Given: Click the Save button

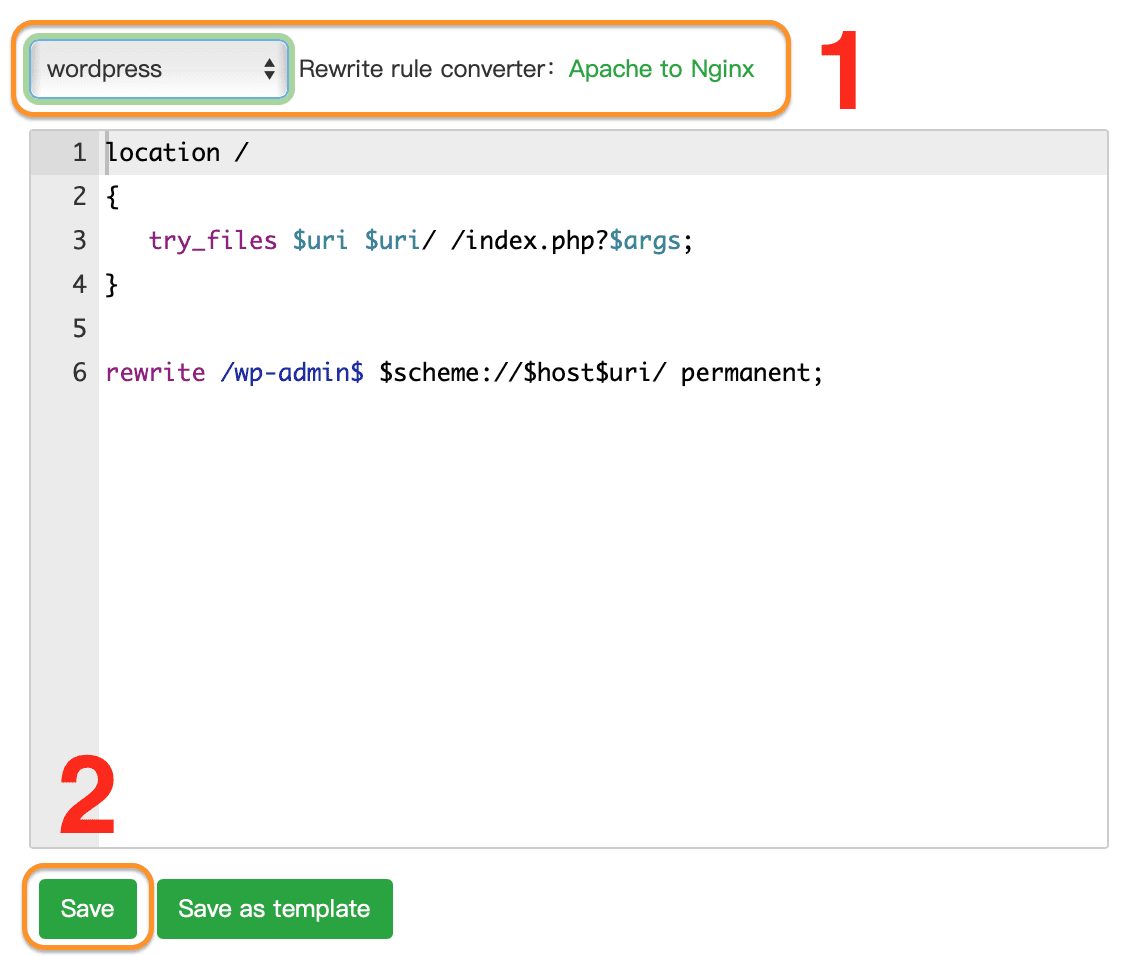Looking at the screenshot, I should (x=87, y=908).
